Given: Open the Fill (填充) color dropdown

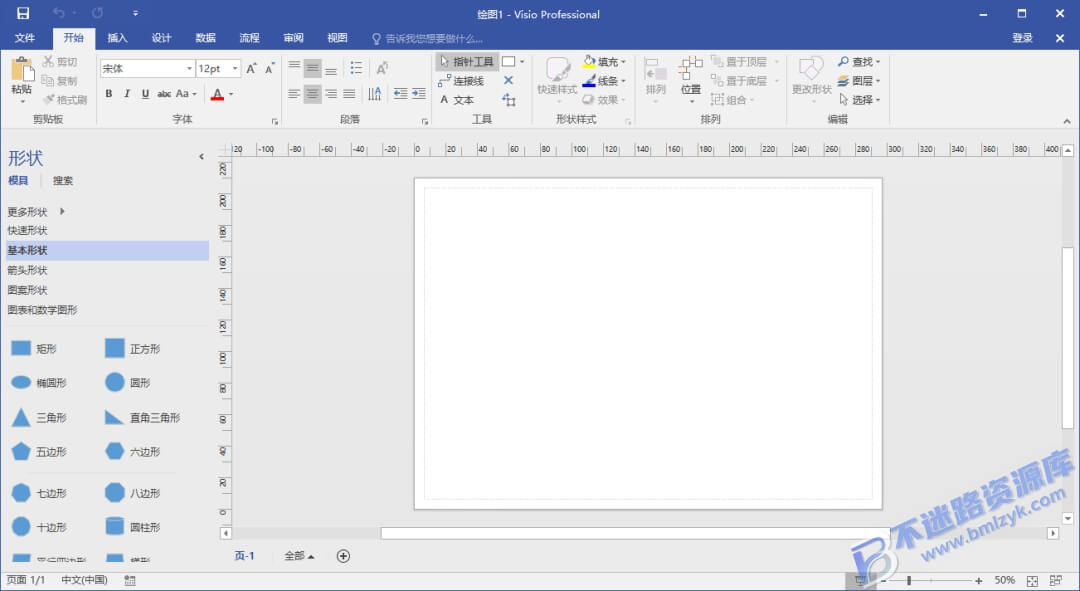Looking at the screenshot, I should tap(623, 62).
